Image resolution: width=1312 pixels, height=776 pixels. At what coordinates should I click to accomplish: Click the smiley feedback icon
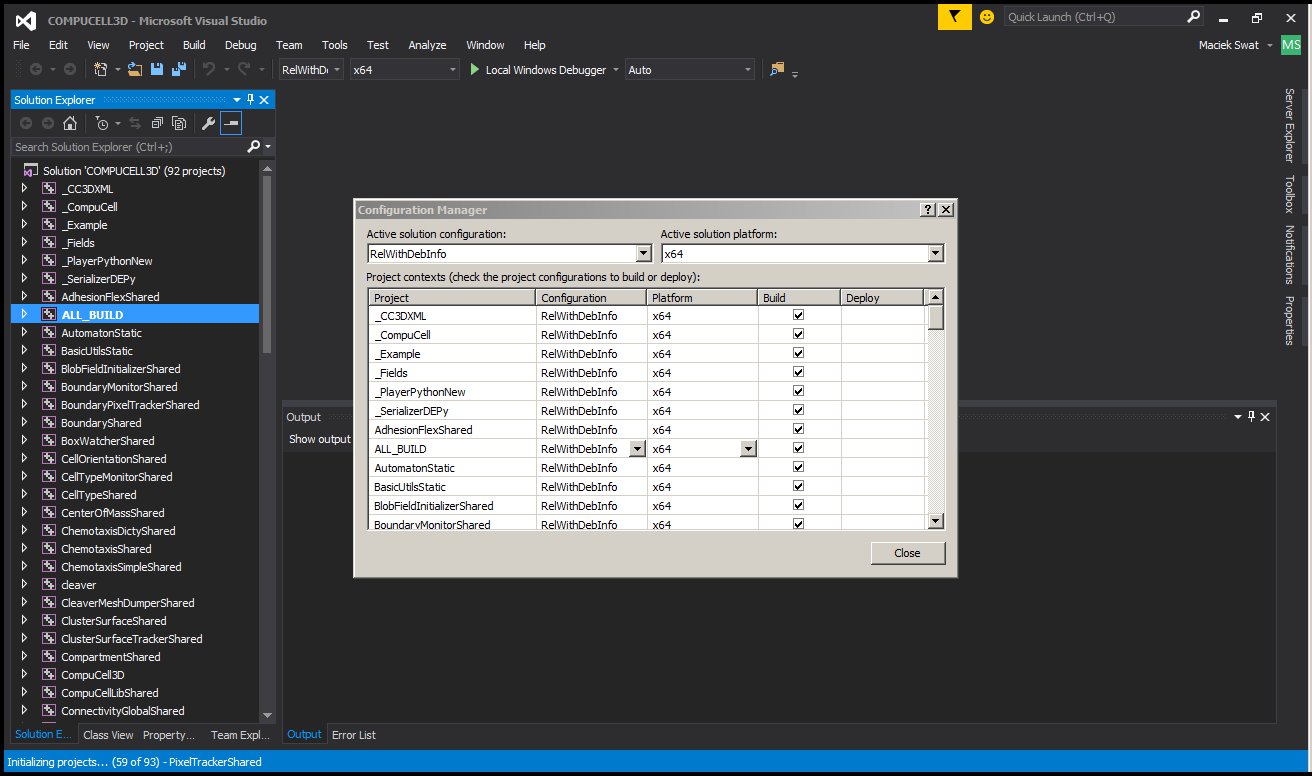pos(986,17)
